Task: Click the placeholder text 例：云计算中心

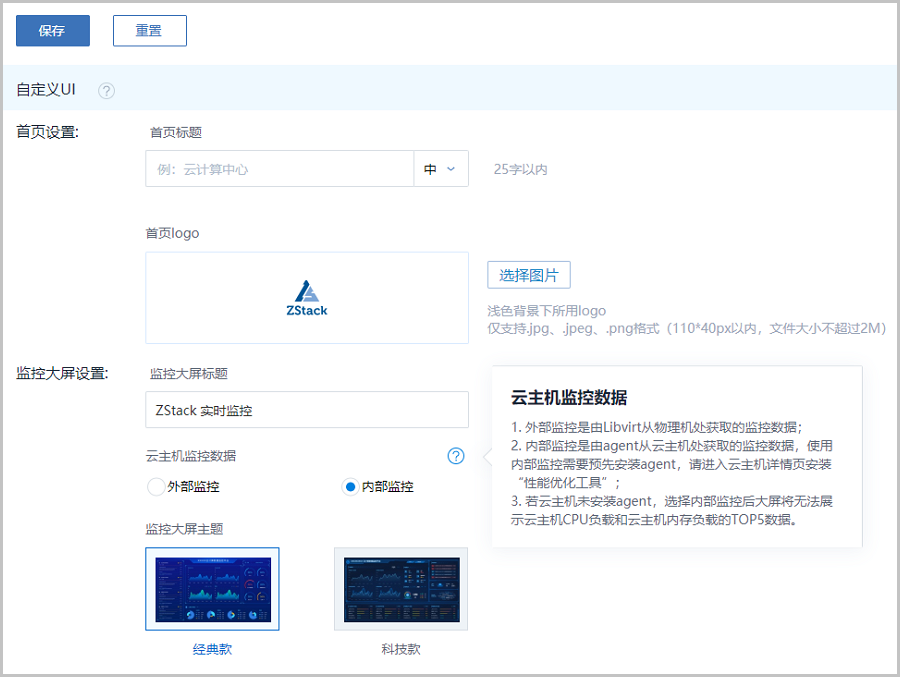Action: pos(219,168)
